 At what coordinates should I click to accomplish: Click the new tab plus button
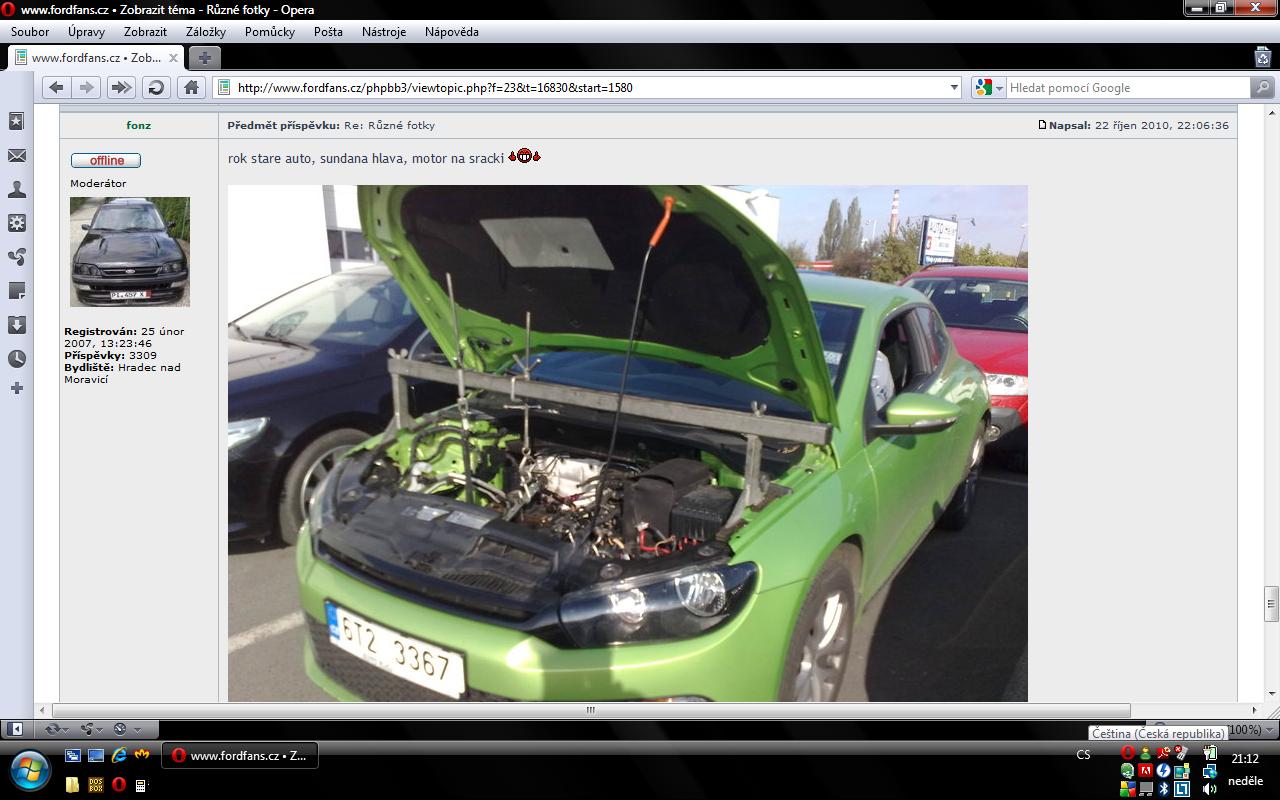coord(203,58)
